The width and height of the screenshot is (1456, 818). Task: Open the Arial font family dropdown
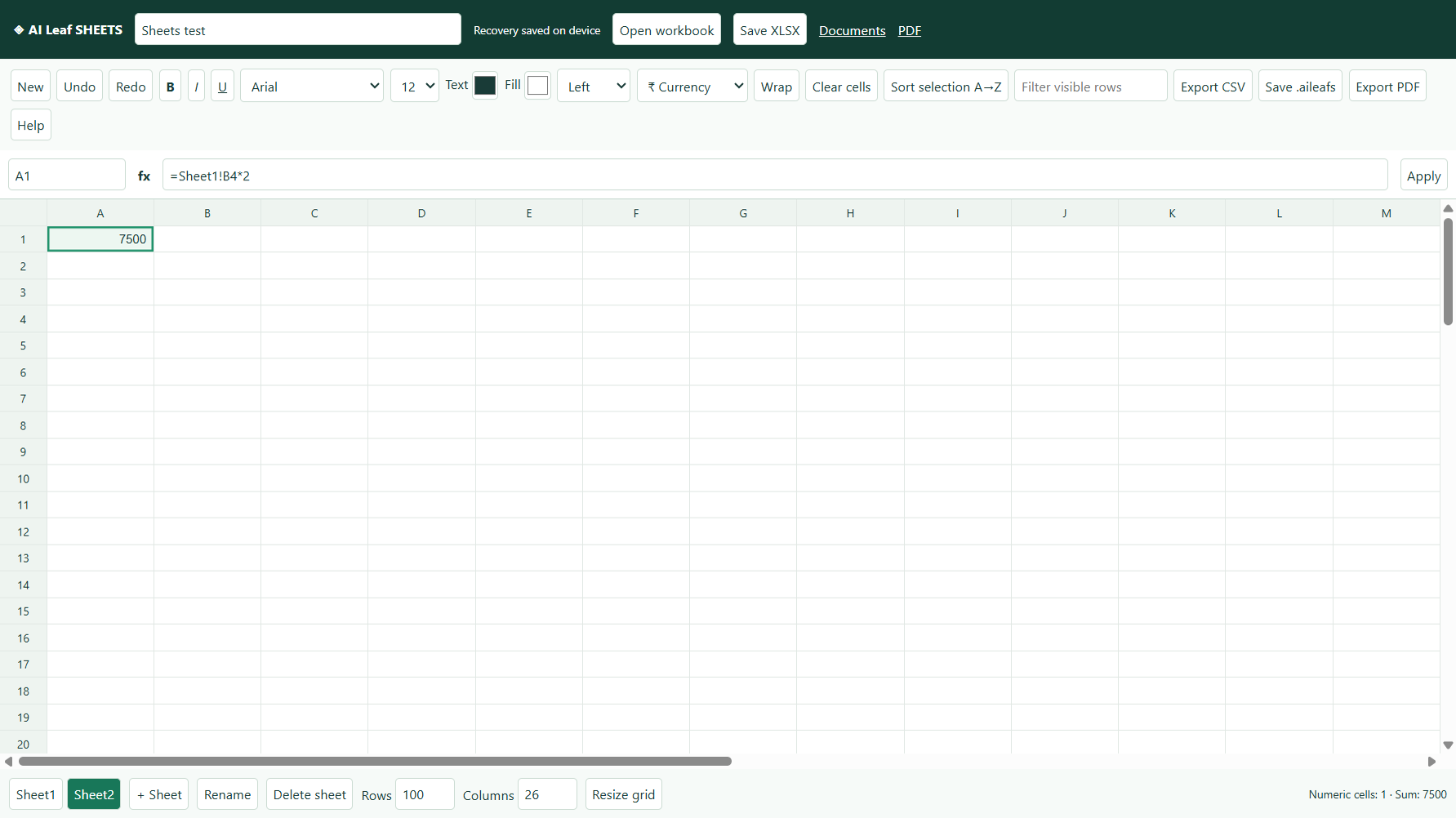(x=312, y=86)
